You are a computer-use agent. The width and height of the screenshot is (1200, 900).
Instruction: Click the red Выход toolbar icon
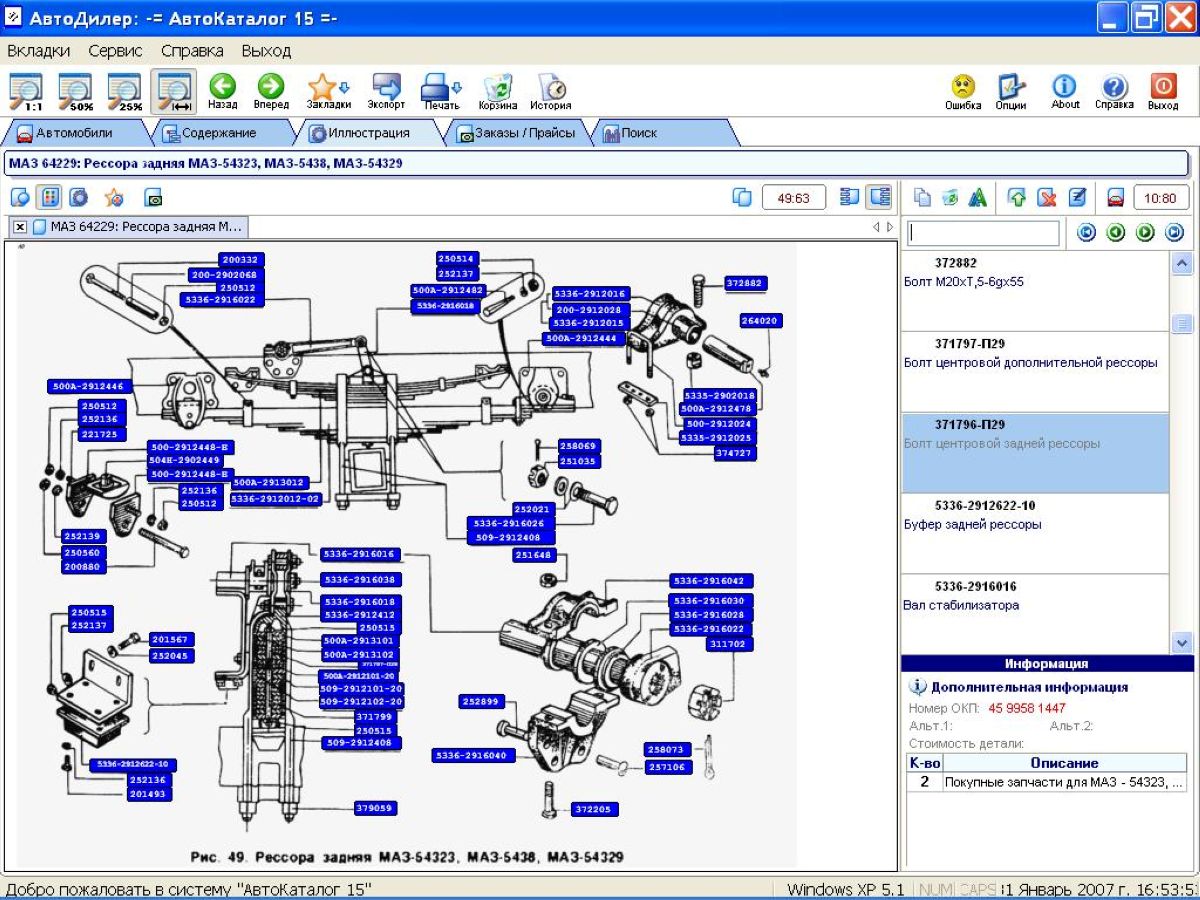coord(1163,91)
